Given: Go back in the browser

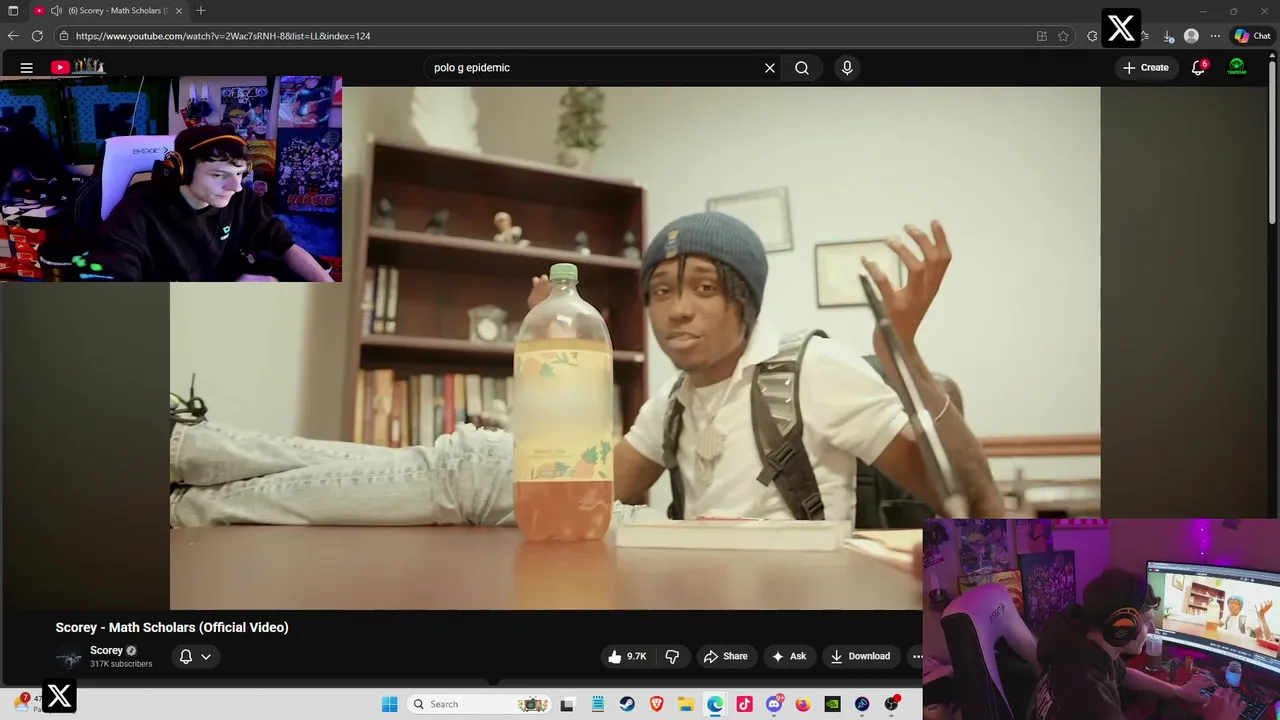Looking at the screenshot, I should 13,36.
